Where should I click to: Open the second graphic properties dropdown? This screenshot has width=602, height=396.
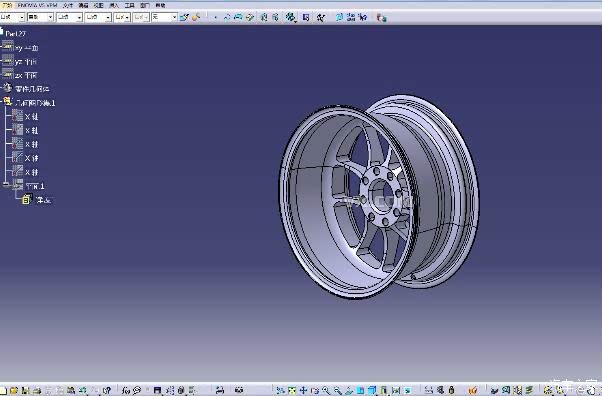[x=40, y=17]
